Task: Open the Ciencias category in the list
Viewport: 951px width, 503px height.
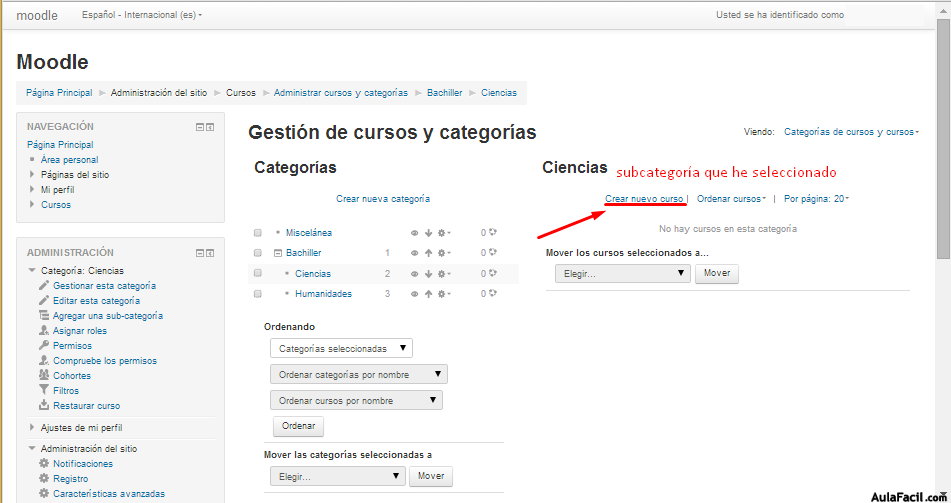Action: pyautogui.click(x=313, y=274)
